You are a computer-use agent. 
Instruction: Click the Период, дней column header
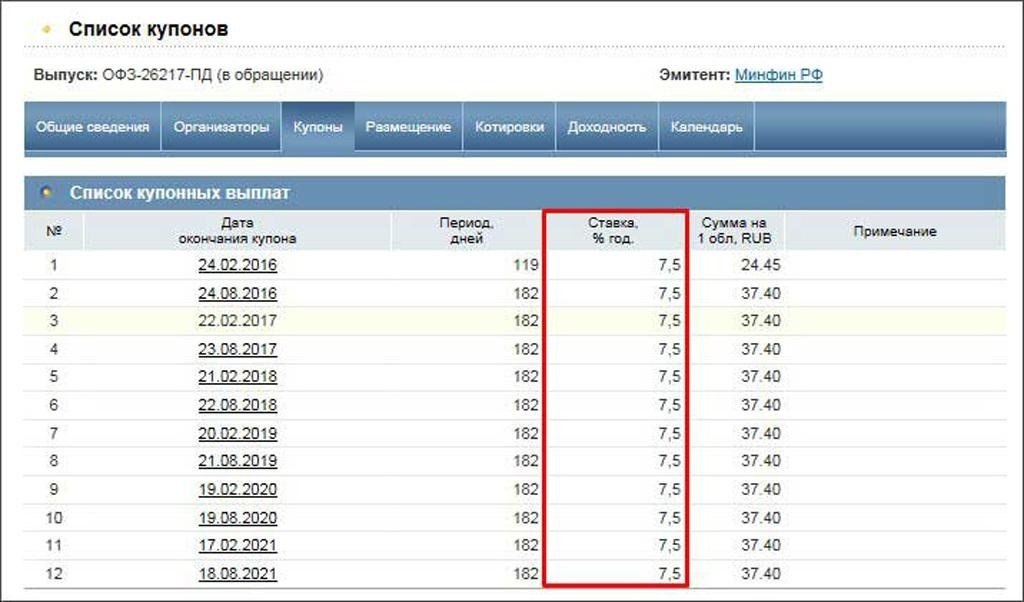pos(466,230)
